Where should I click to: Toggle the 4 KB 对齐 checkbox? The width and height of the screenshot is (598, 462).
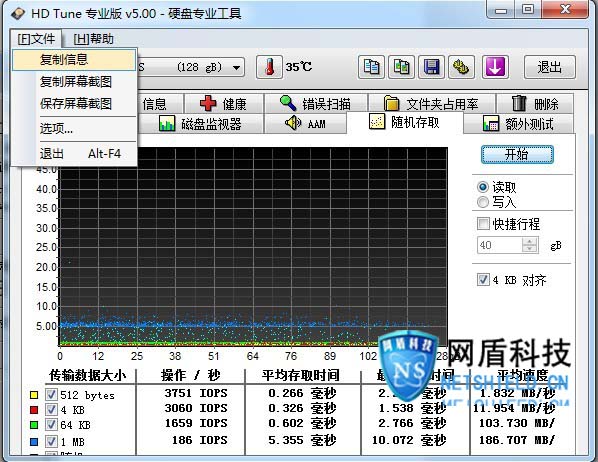tap(483, 280)
